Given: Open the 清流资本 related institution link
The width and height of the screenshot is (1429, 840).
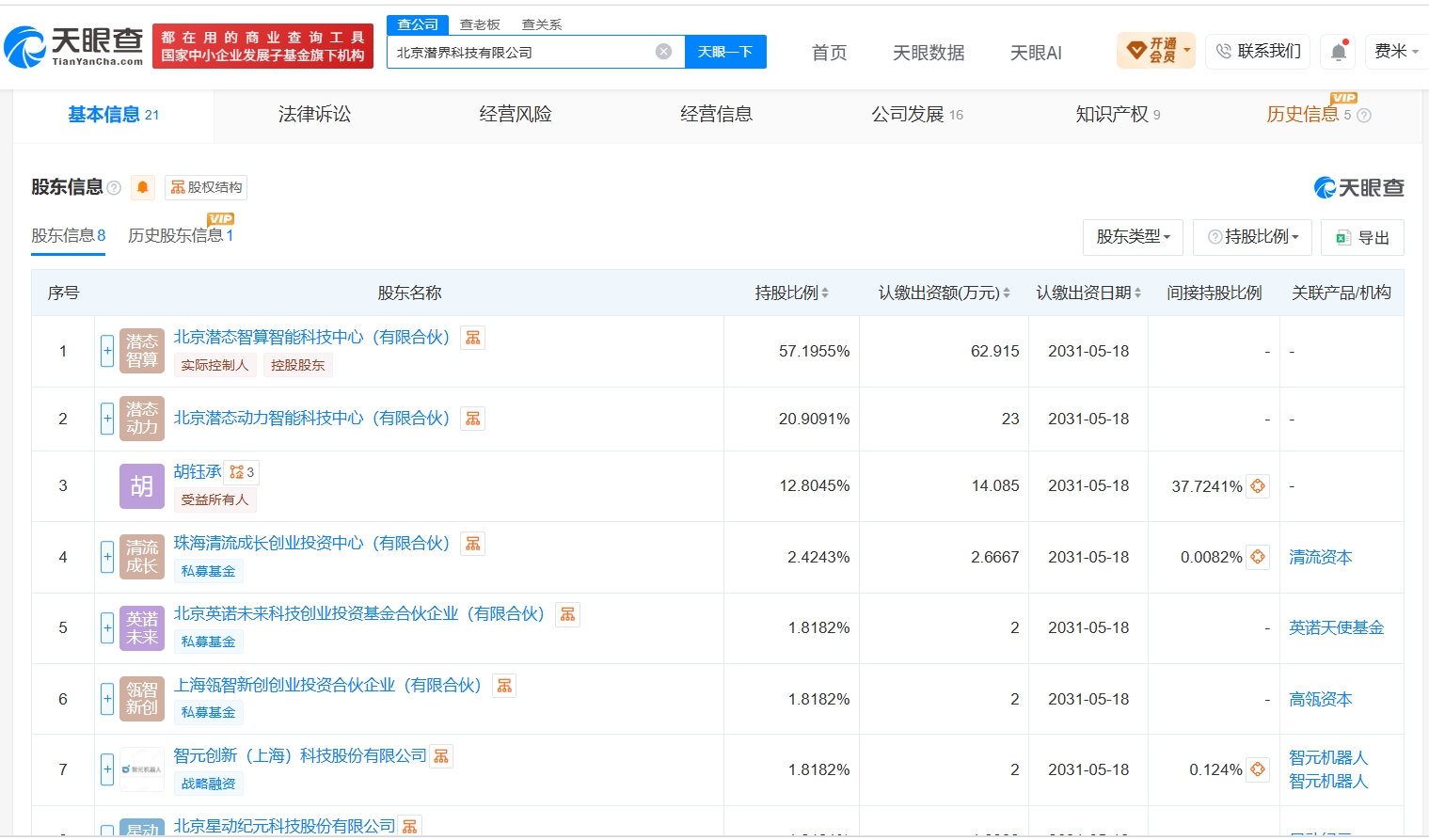Looking at the screenshot, I should (x=1321, y=557).
